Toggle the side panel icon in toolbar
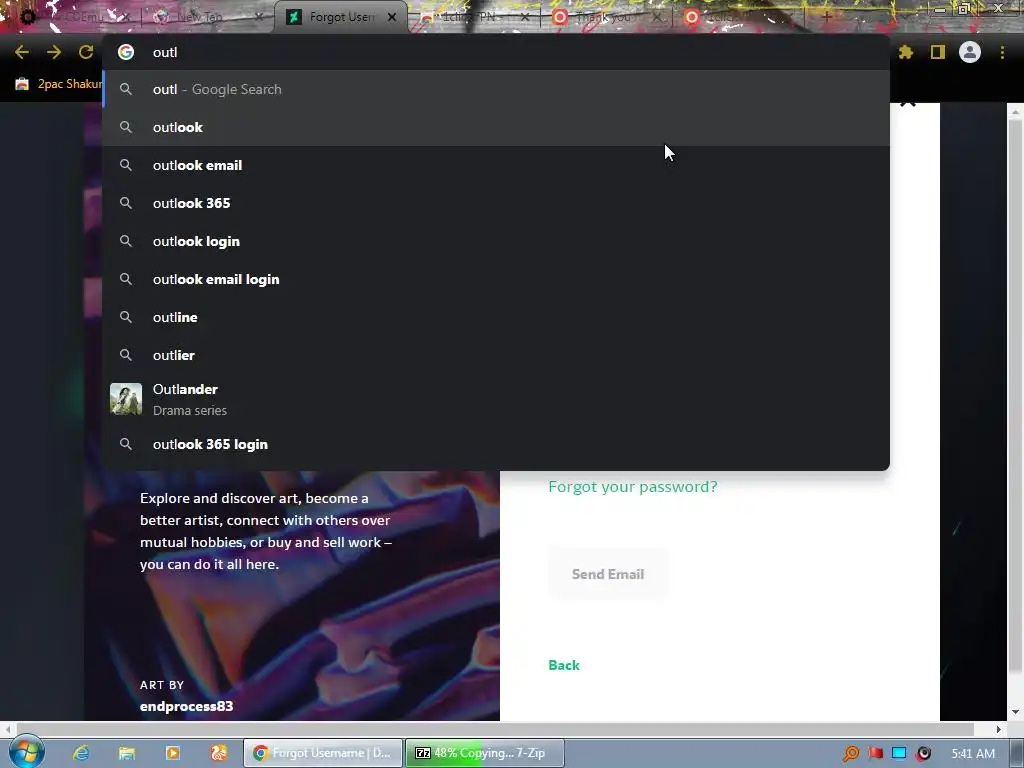Image resolution: width=1024 pixels, height=768 pixels. coord(938,52)
